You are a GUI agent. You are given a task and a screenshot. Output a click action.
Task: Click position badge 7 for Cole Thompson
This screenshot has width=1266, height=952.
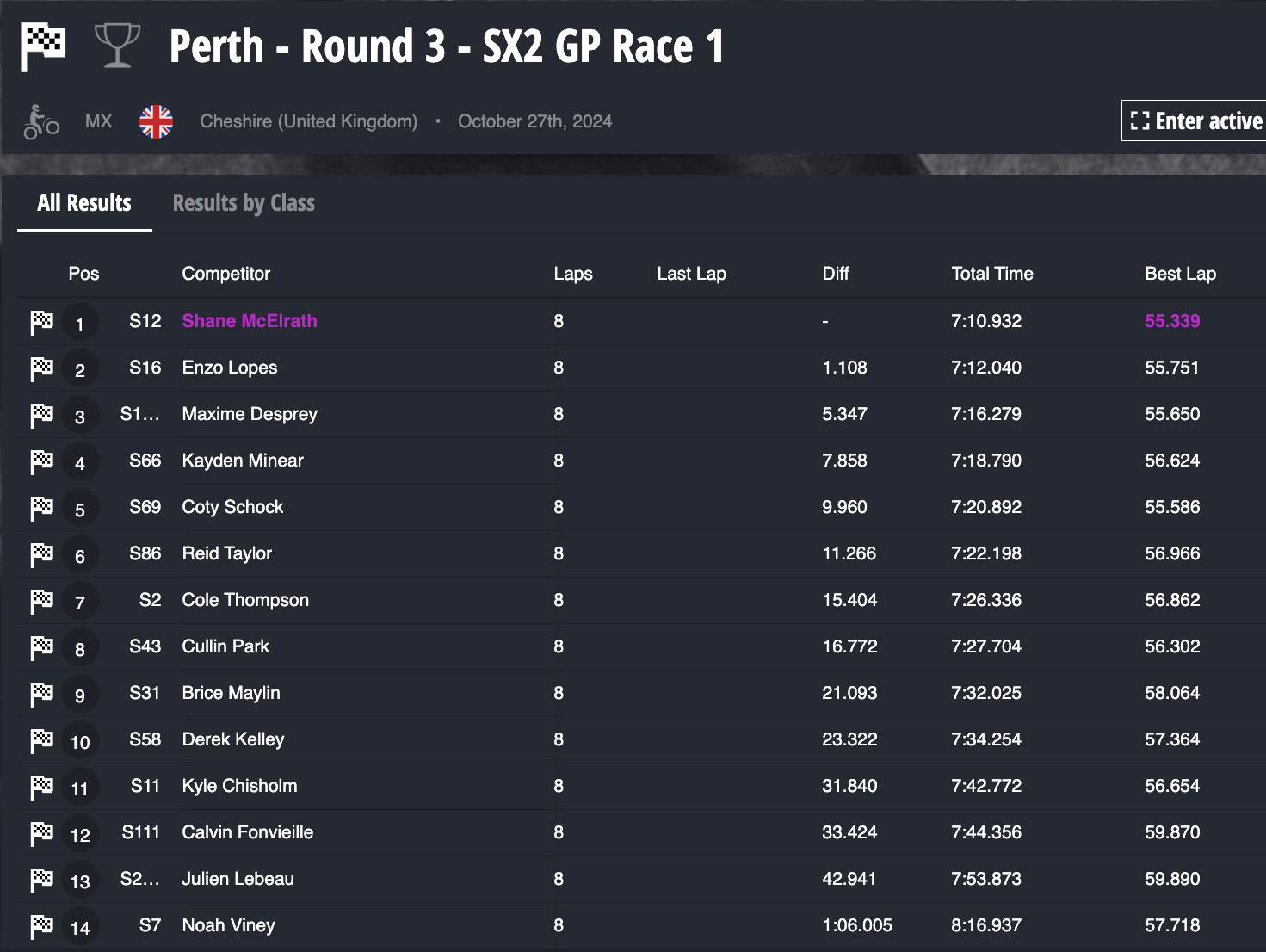click(x=80, y=602)
